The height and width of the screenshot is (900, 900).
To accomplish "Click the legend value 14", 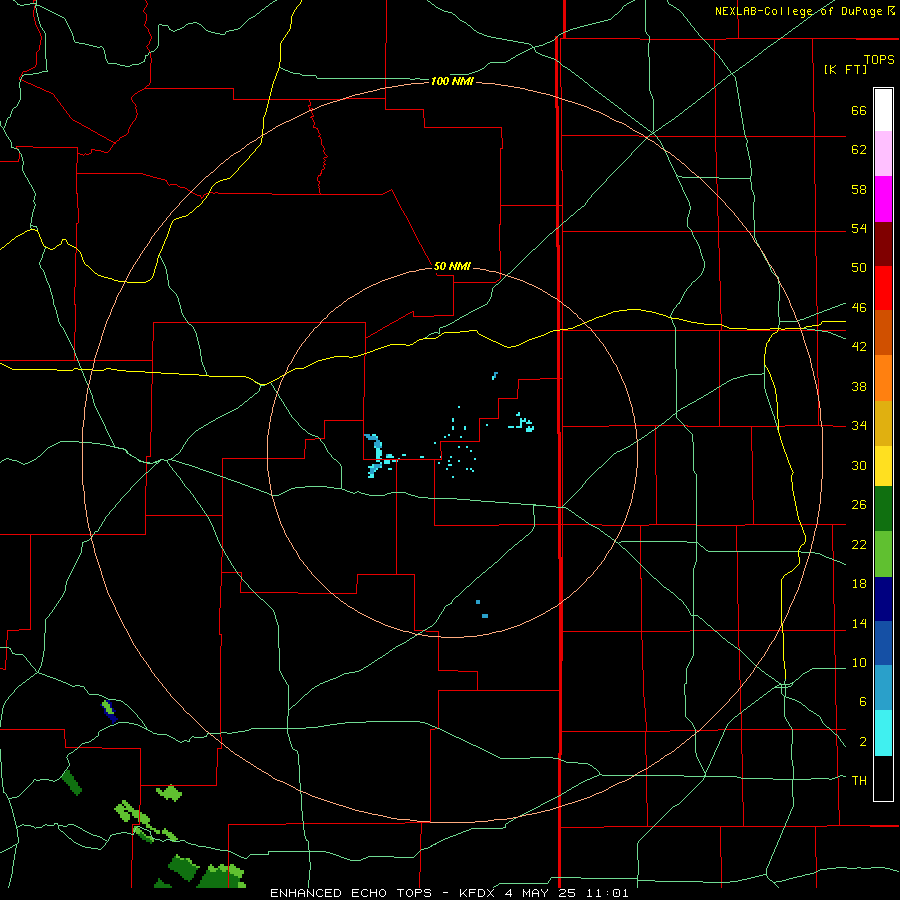I will point(859,623).
